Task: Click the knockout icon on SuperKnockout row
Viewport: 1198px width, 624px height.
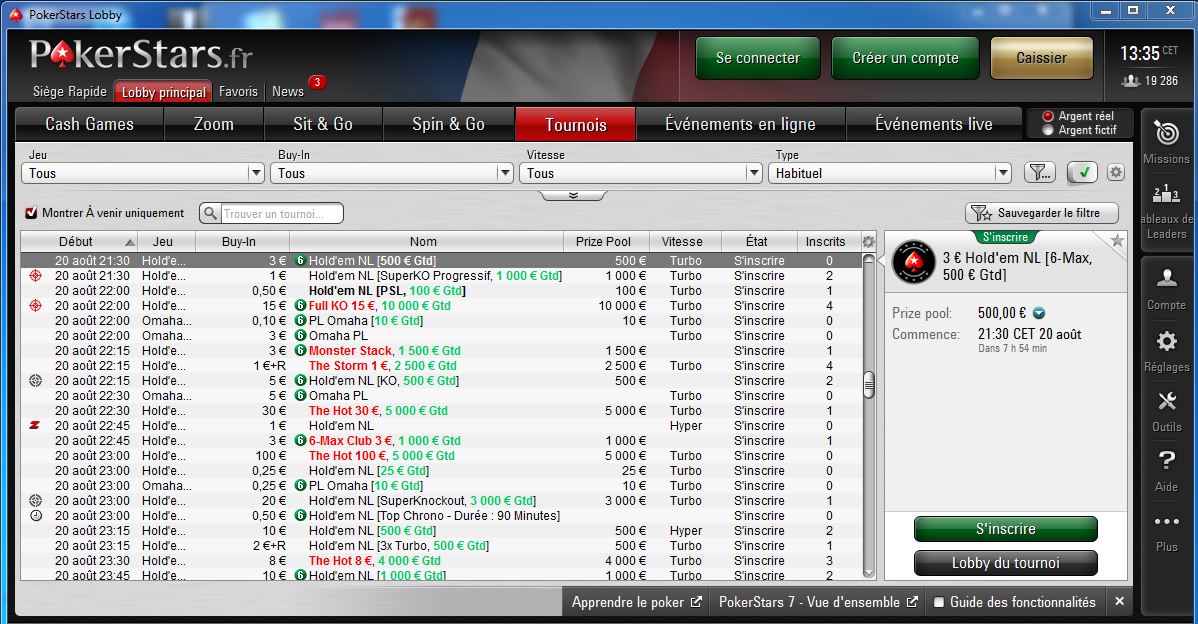Action: click(x=35, y=501)
